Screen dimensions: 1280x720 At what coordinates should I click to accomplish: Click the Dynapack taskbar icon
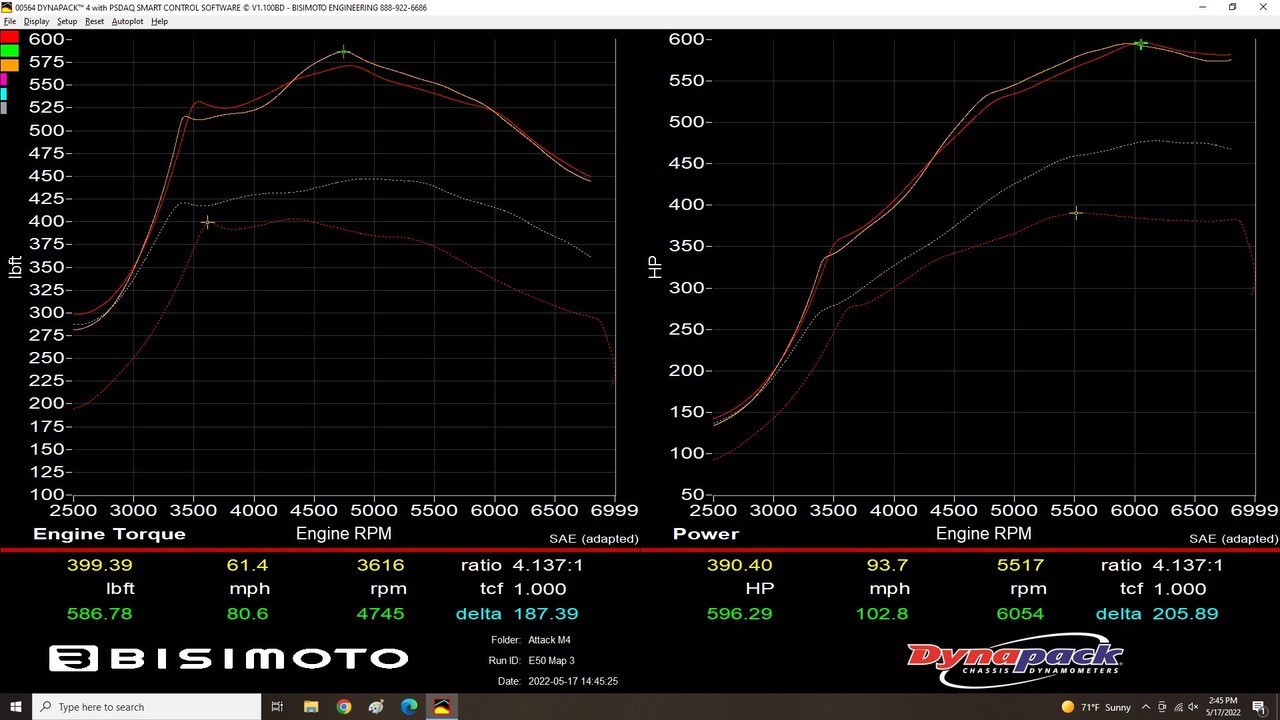point(441,707)
